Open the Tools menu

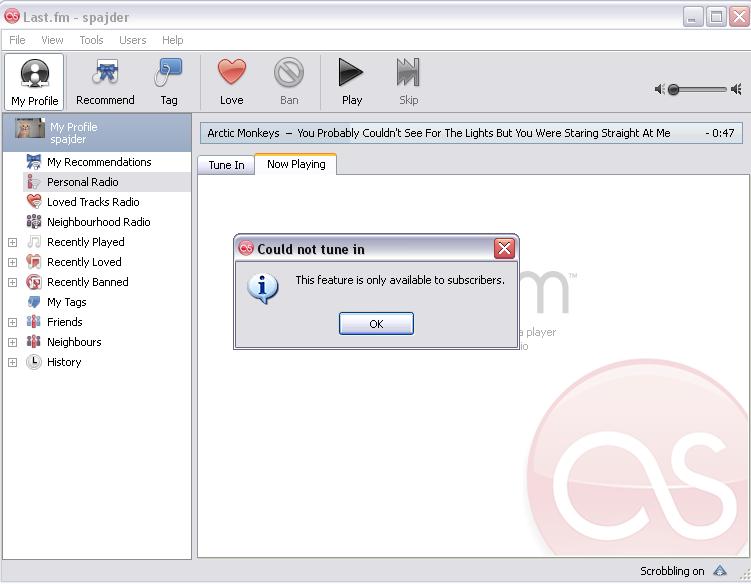pyautogui.click(x=91, y=40)
